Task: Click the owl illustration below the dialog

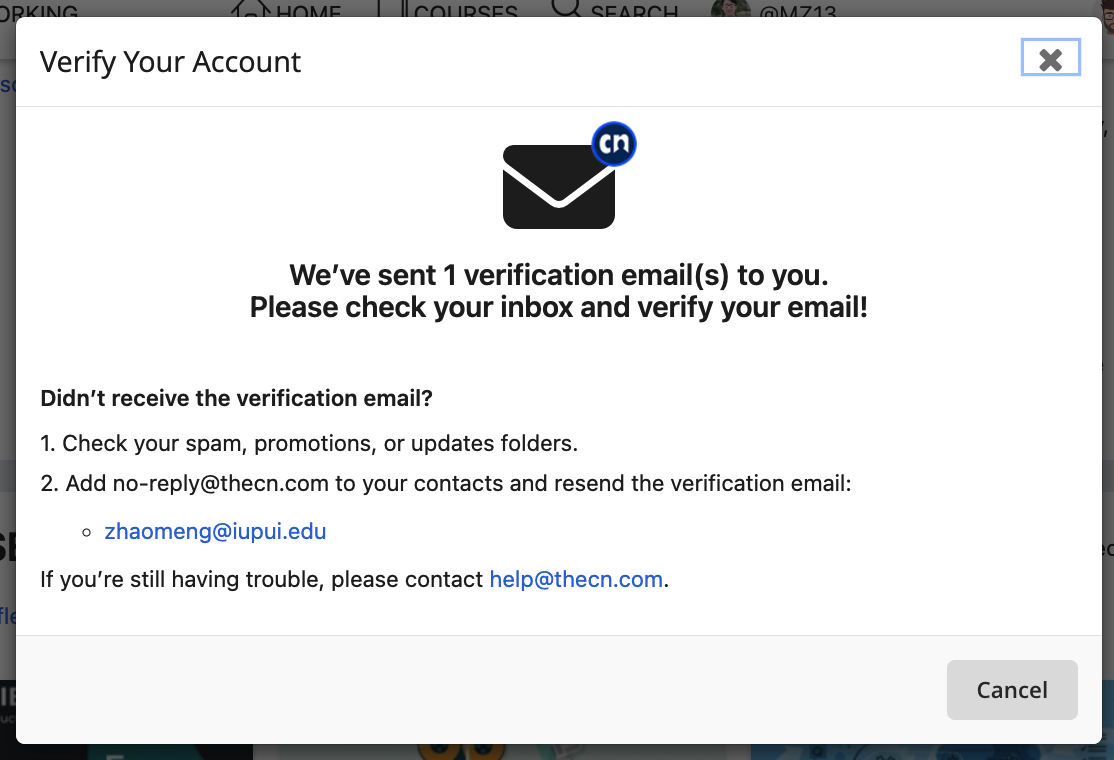Action: [460, 751]
